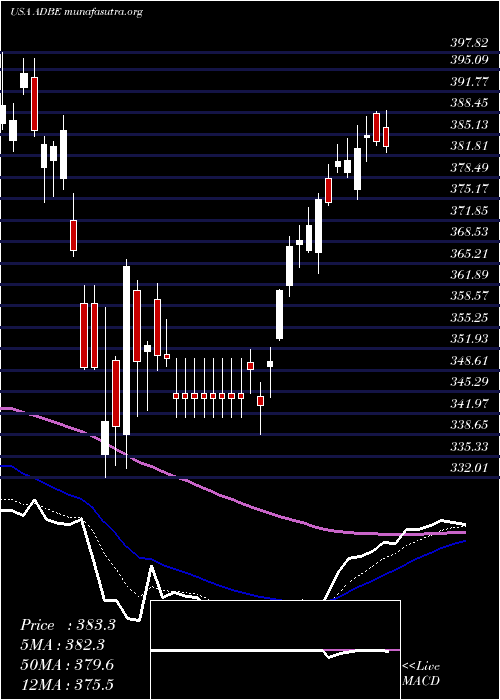Click the 358.57 price level label
The height and width of the screenshot is (700, 500).
point(468,296)
